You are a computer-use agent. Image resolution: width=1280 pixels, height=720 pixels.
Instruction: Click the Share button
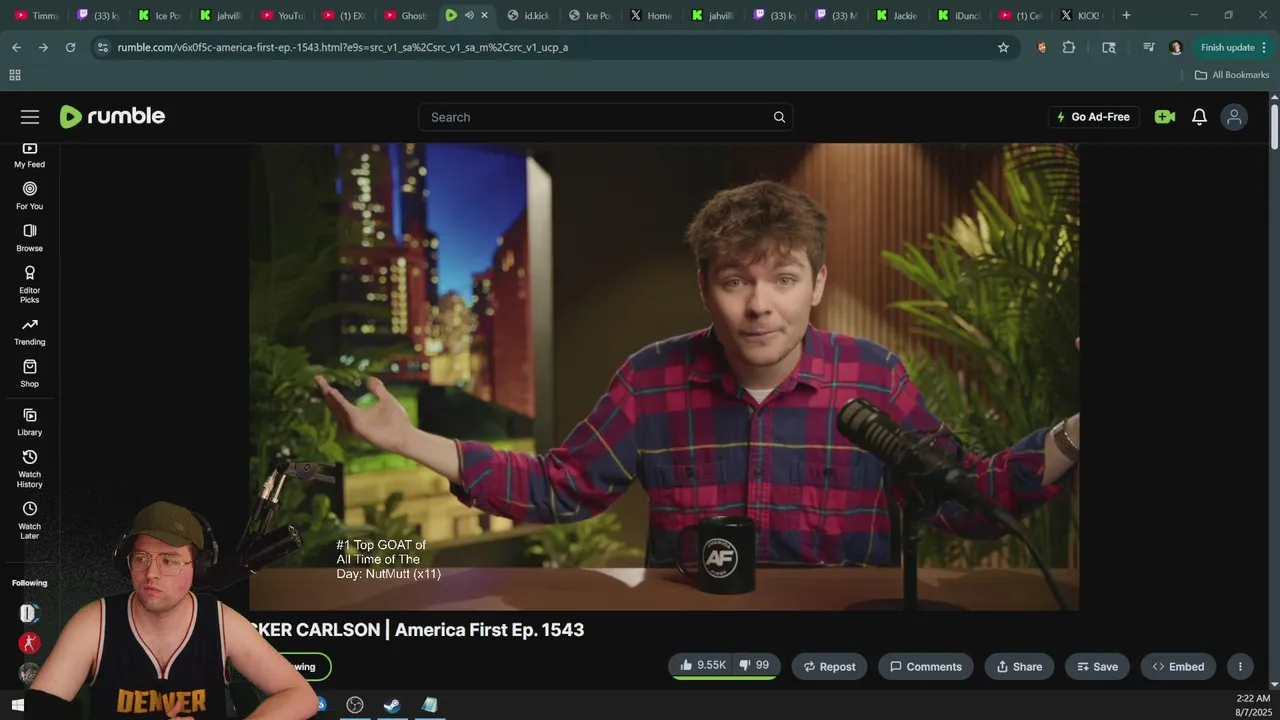coord(1019,667)
